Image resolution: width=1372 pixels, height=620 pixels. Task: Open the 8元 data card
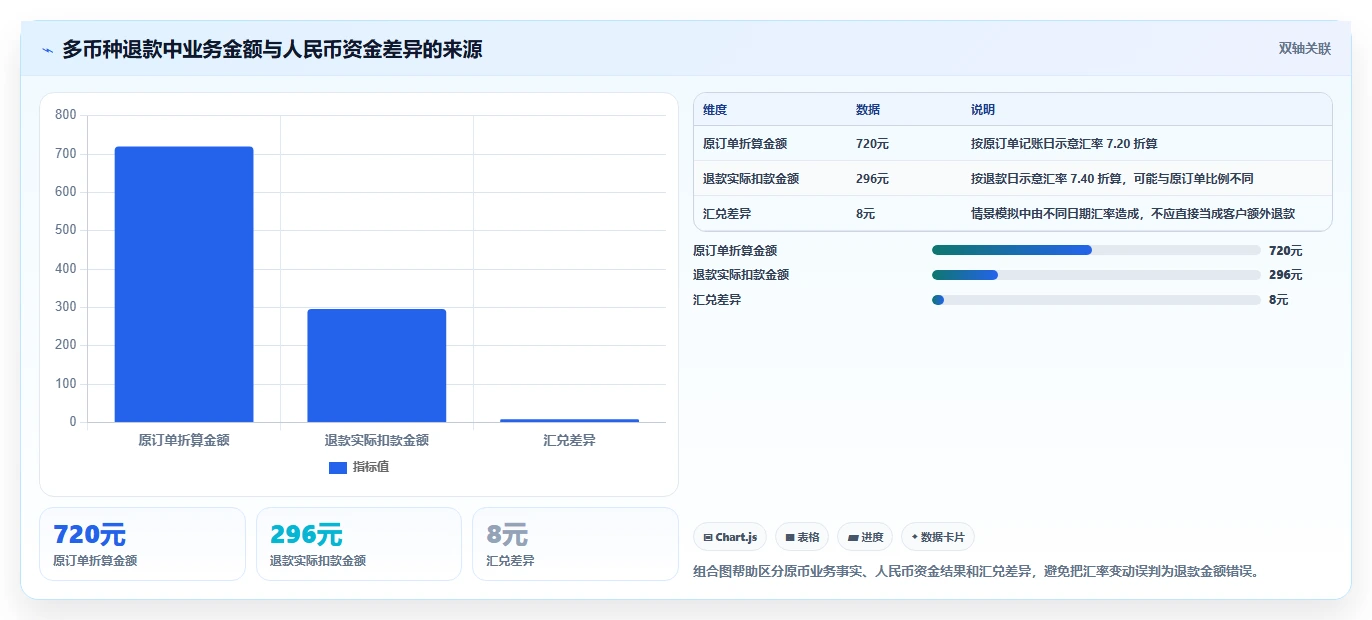pos(575,544)
